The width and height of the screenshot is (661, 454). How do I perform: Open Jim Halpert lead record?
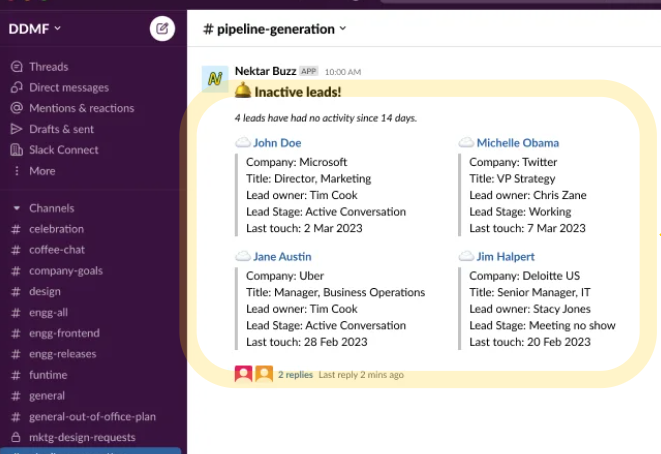click(505, 257)
